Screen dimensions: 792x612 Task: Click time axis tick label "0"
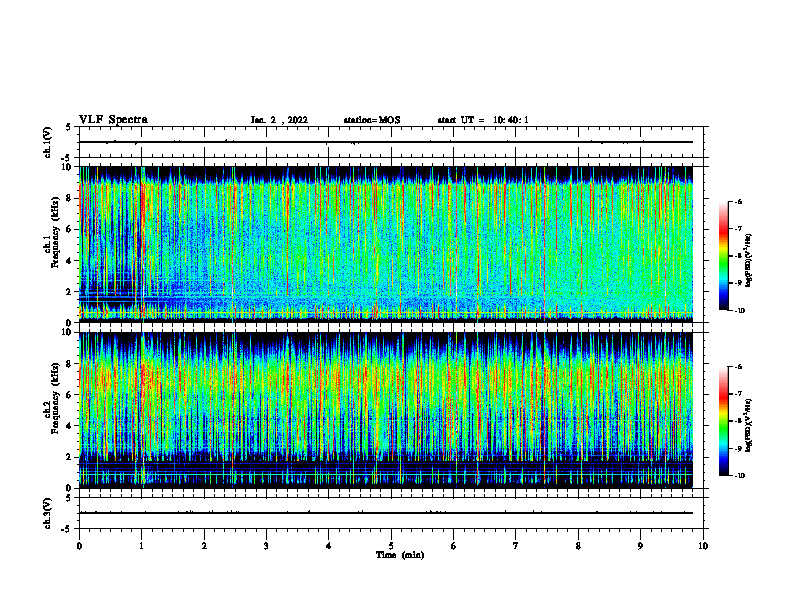tap(79, 546)
